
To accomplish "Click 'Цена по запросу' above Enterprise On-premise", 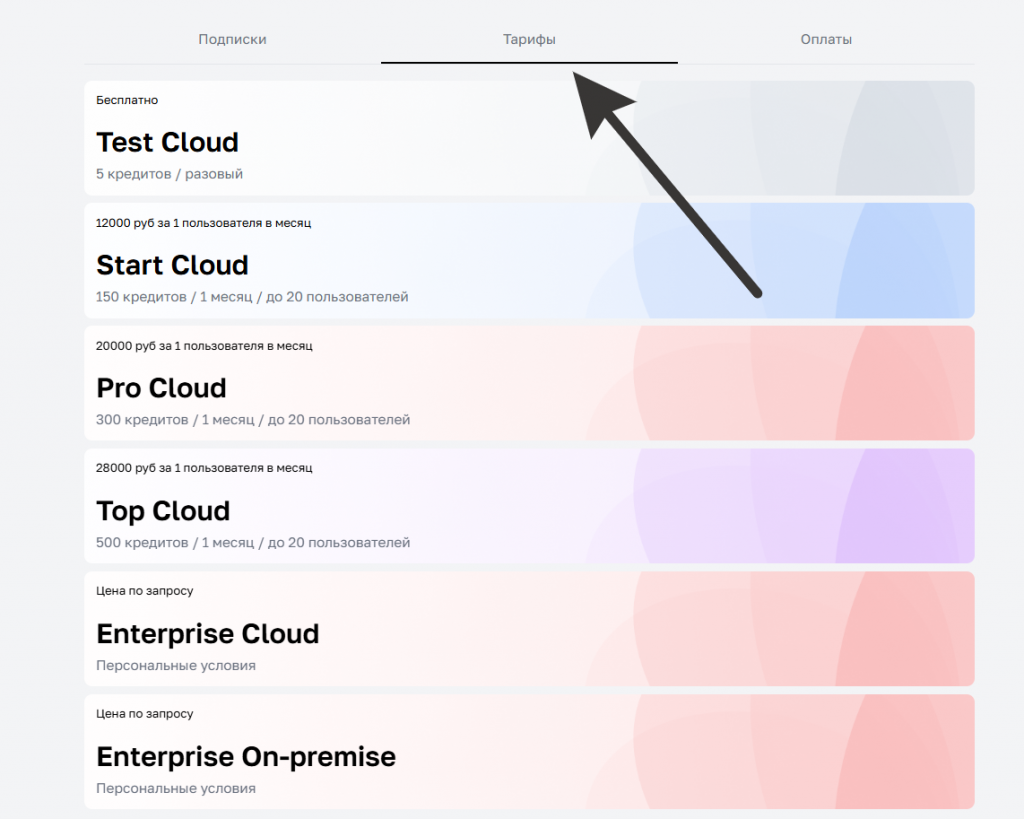I will [145, 714].
